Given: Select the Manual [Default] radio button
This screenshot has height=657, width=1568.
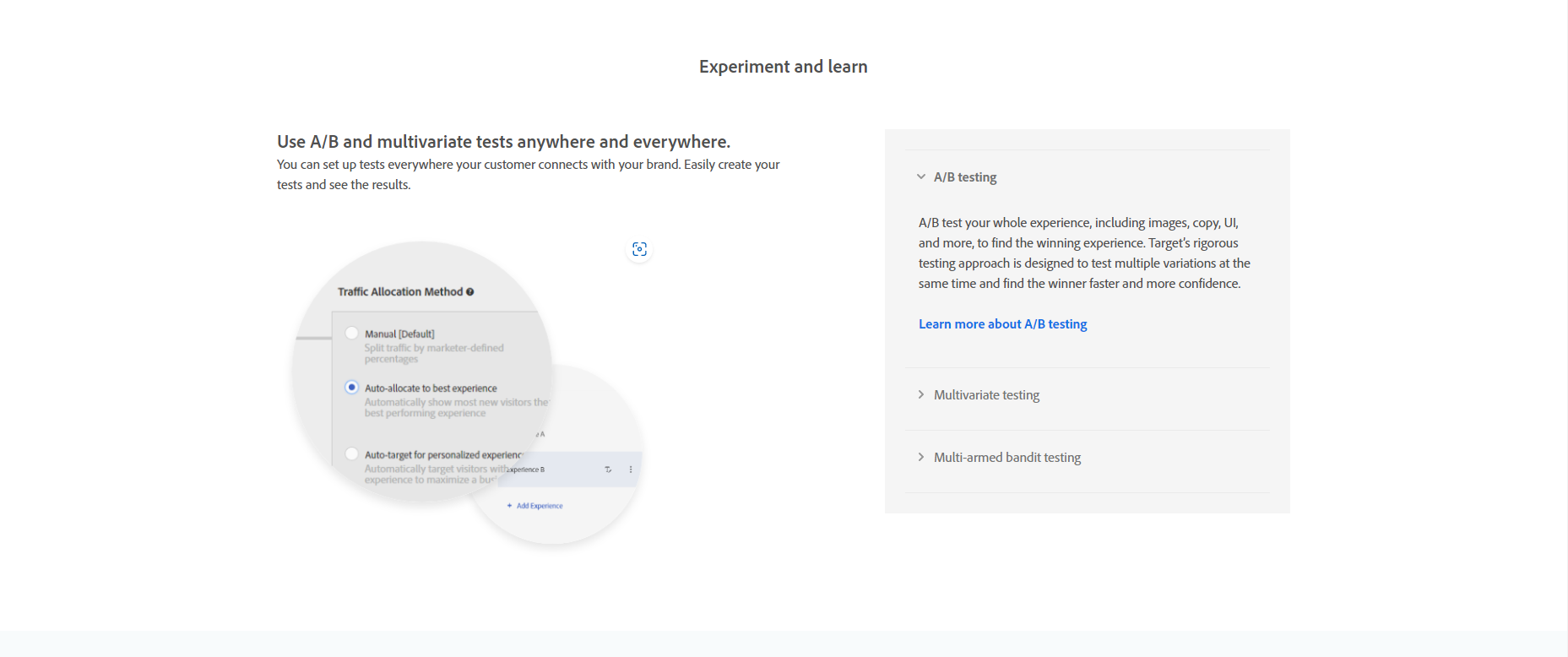Looking at the screenshot, I should coord(352,334).
